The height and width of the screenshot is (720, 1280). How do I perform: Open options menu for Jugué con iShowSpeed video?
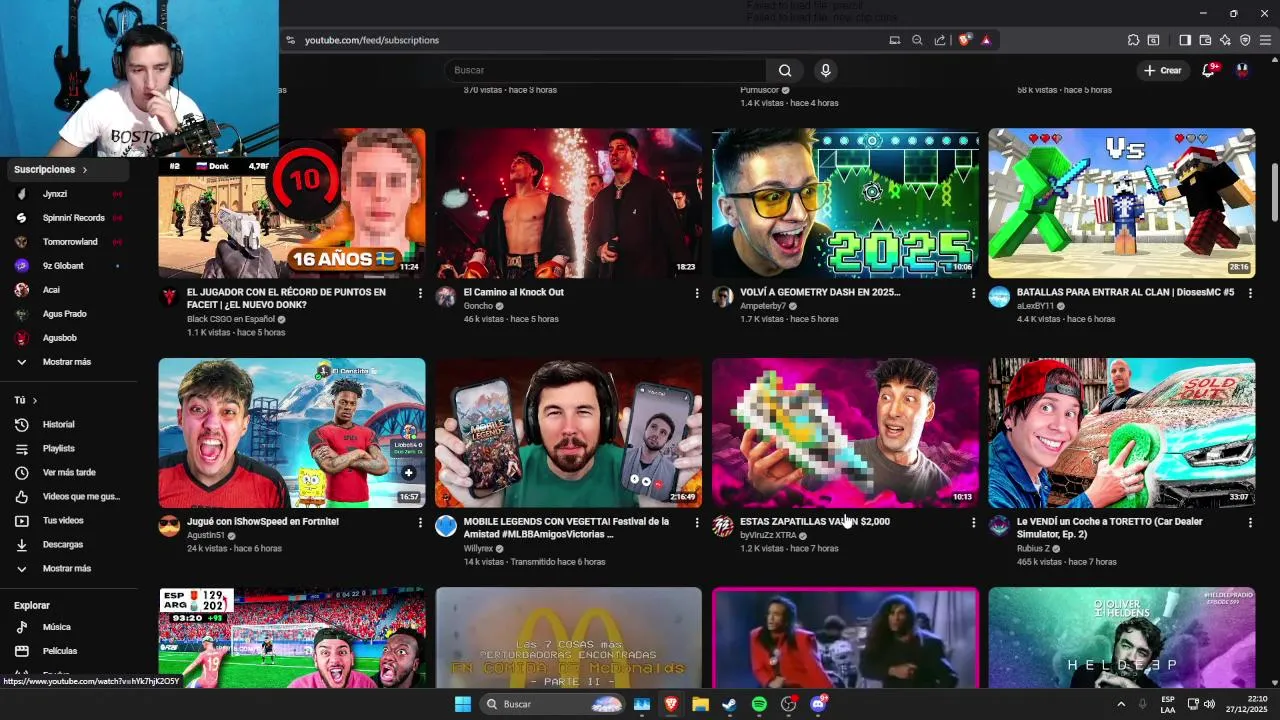pyautogui.click(x=420, y=522)
